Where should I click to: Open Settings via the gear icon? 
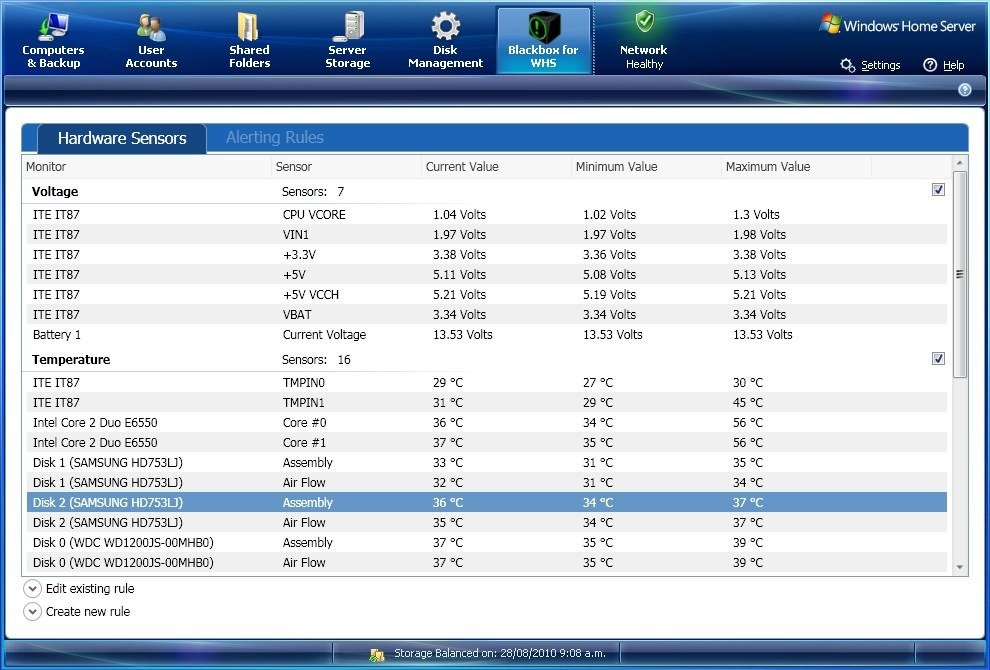847,65
